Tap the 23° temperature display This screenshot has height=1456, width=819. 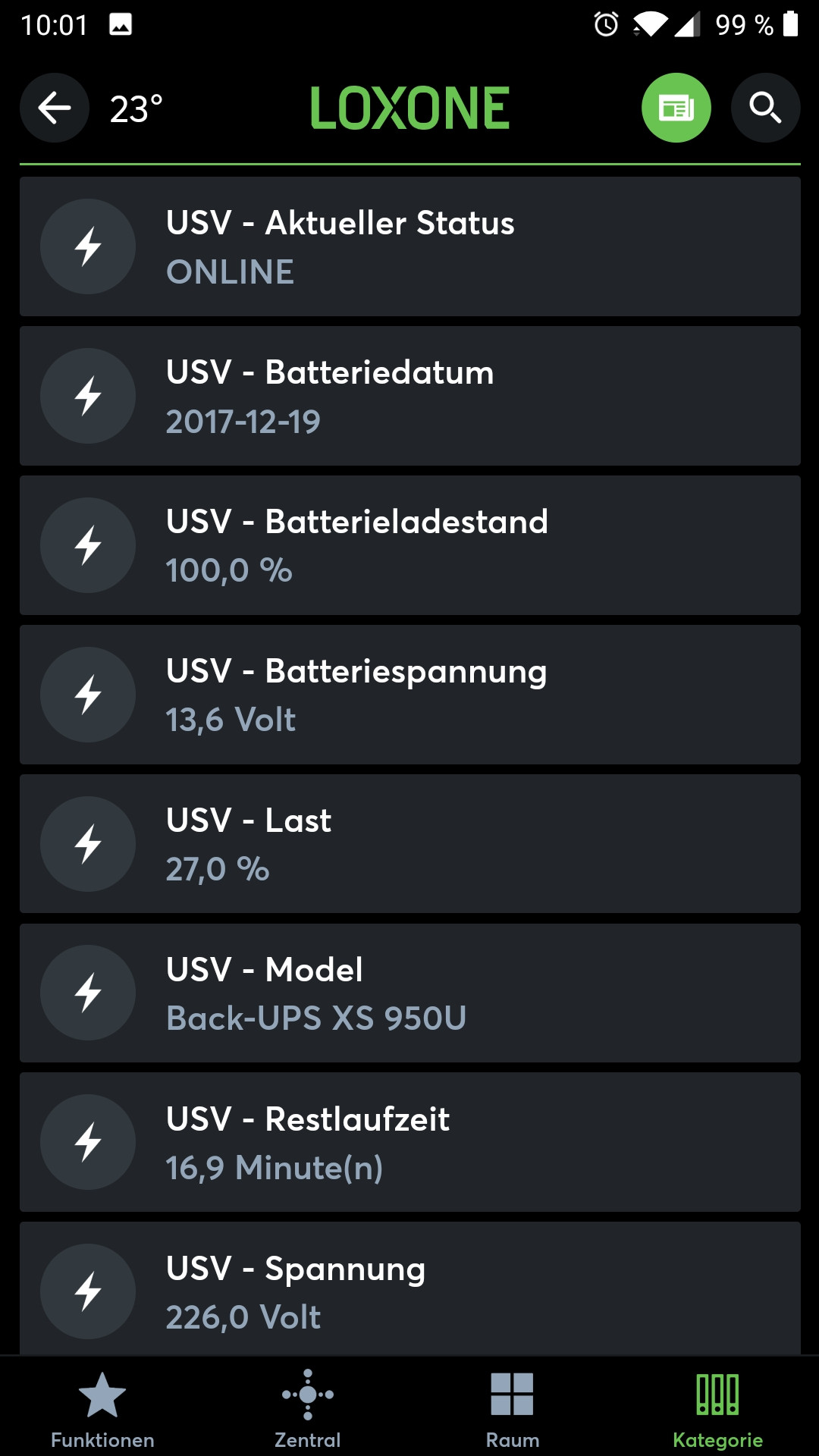click(136, 109)
